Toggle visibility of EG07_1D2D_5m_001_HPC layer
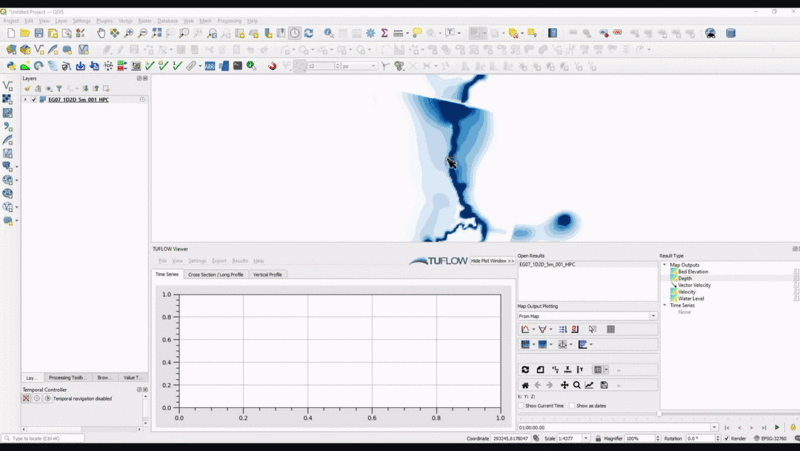The height and width of the screenshot is (451, 800). click(x=34, y=100)
